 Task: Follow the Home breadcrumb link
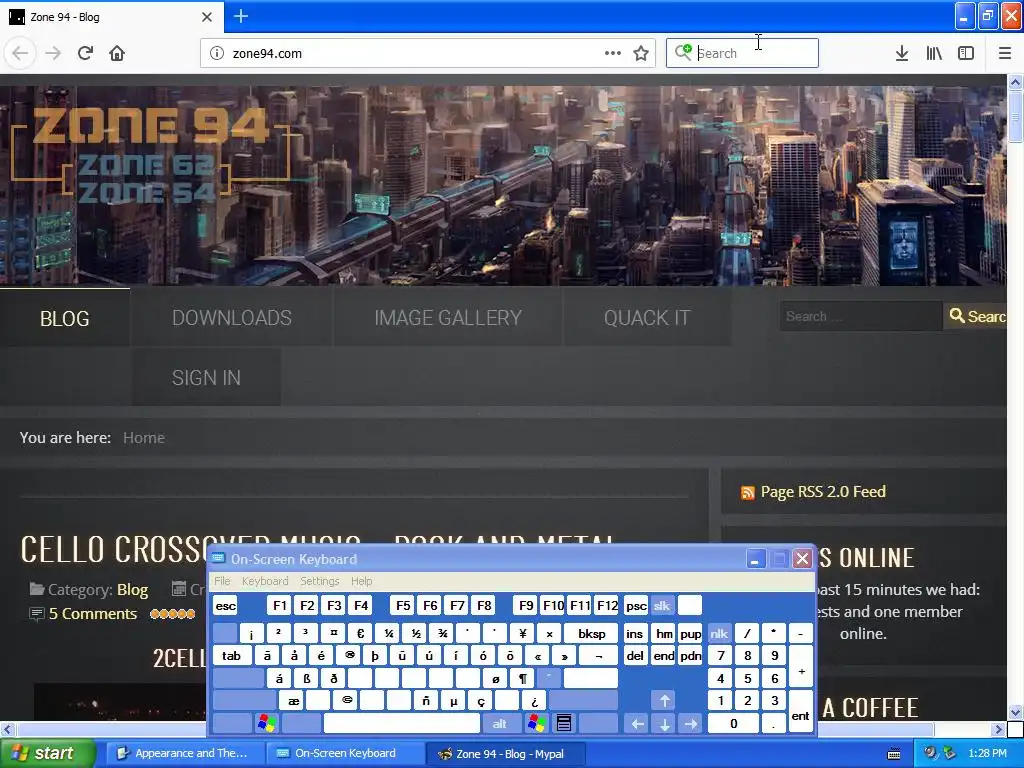coord(144,438)
